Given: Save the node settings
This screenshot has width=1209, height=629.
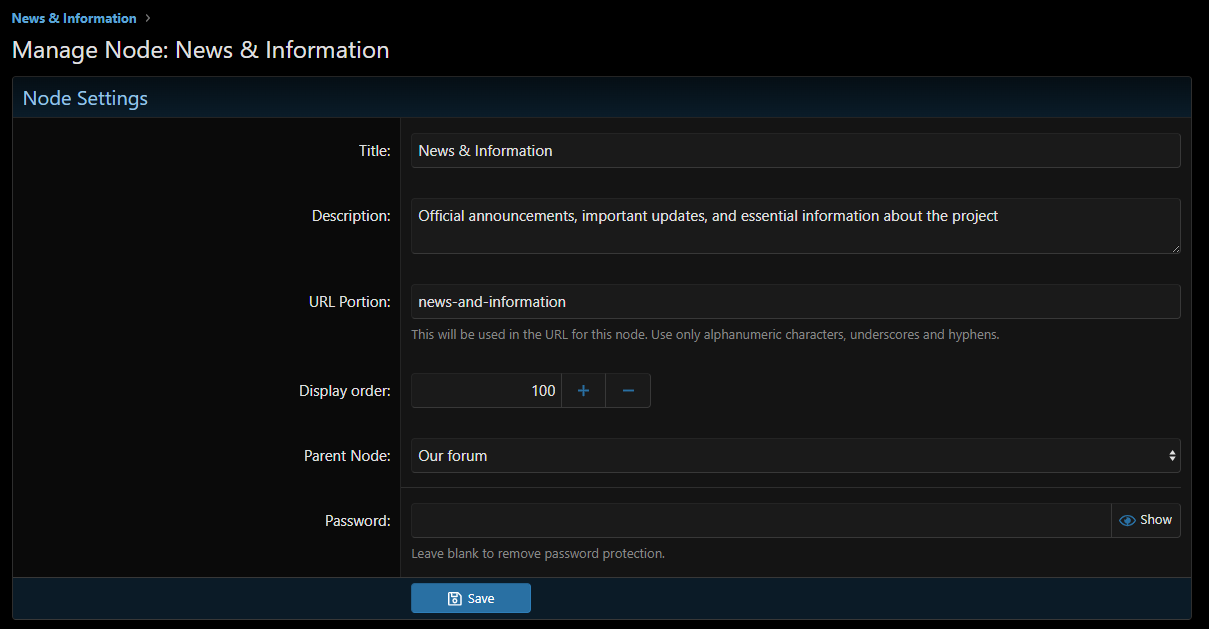Looking at the screenshot, I should 471,598.
